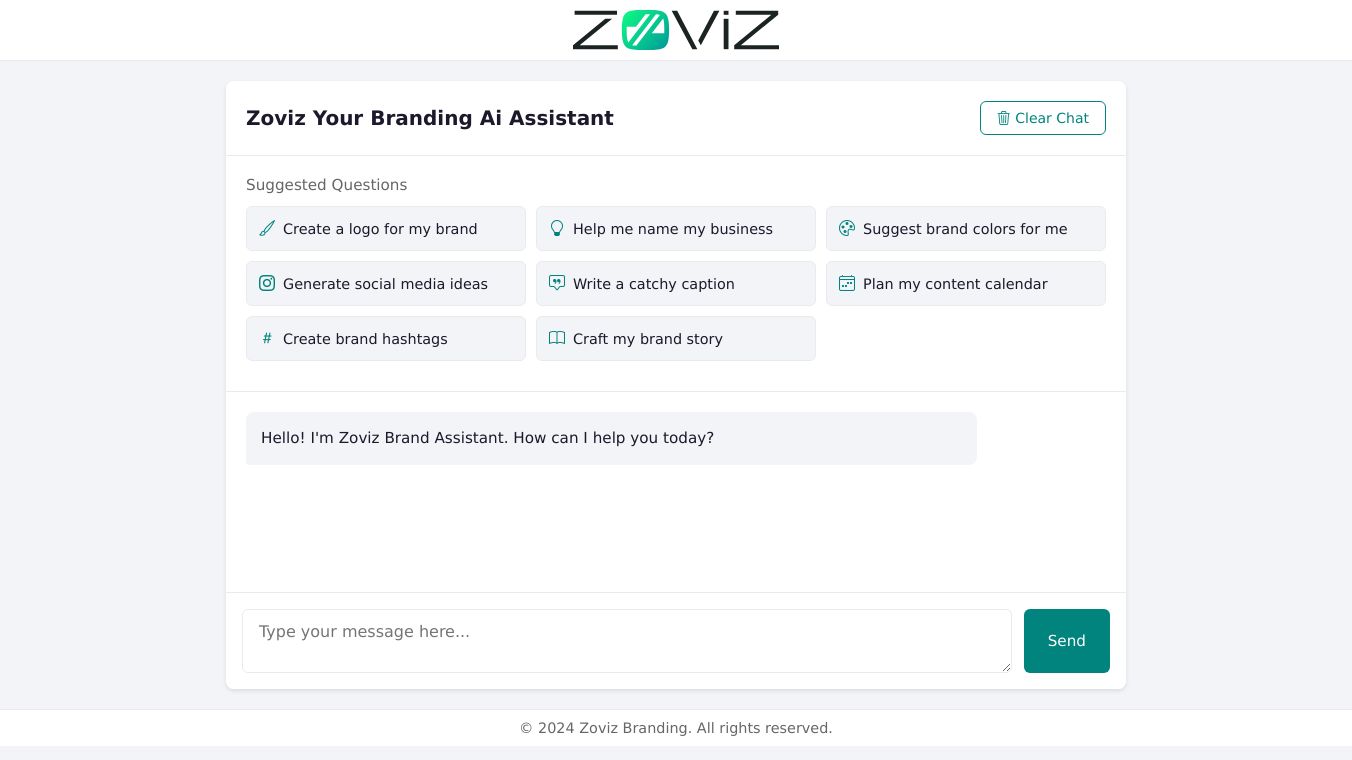The image size is (1352, 760).
Task: Click the palette icon for brand colors
Action: 847,228
